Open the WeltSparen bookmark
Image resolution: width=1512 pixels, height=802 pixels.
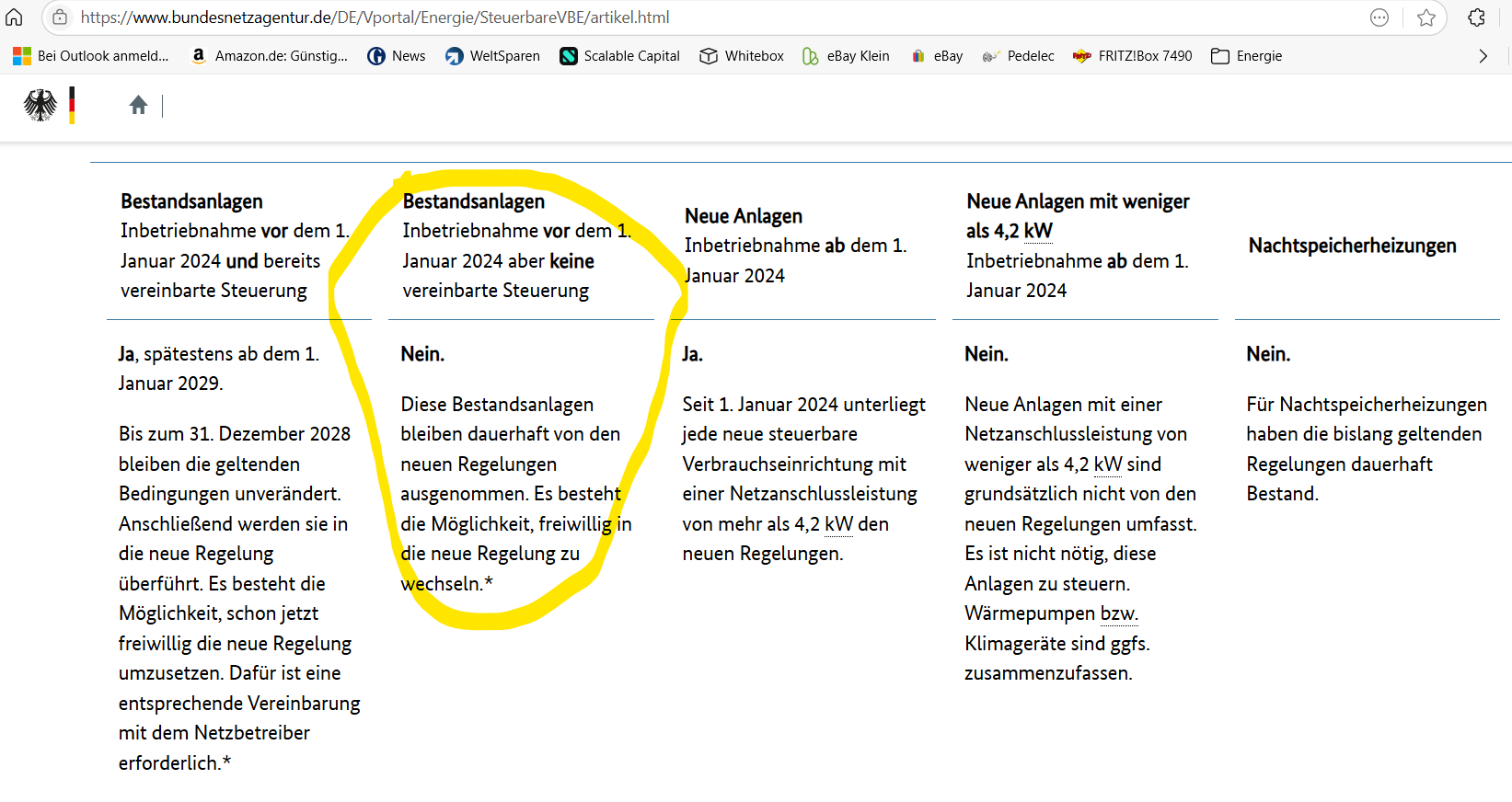click(493, 56)
